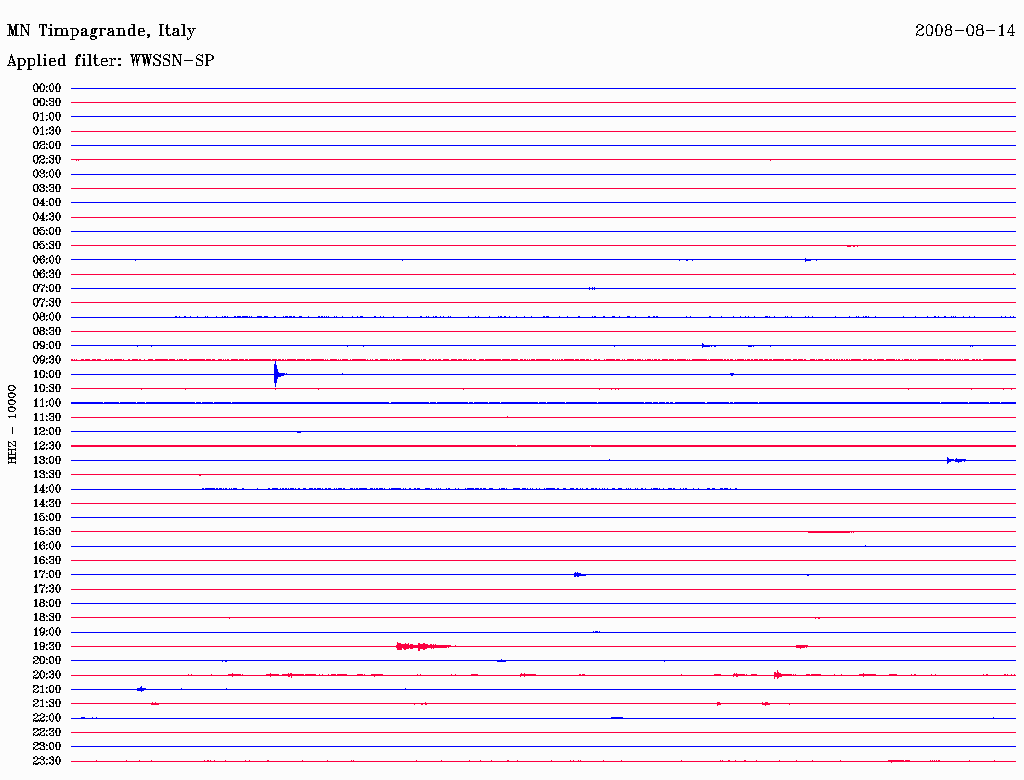1024x780 pixels.
Task: Select the 13:00 time label
Action: tap(47, 461)
